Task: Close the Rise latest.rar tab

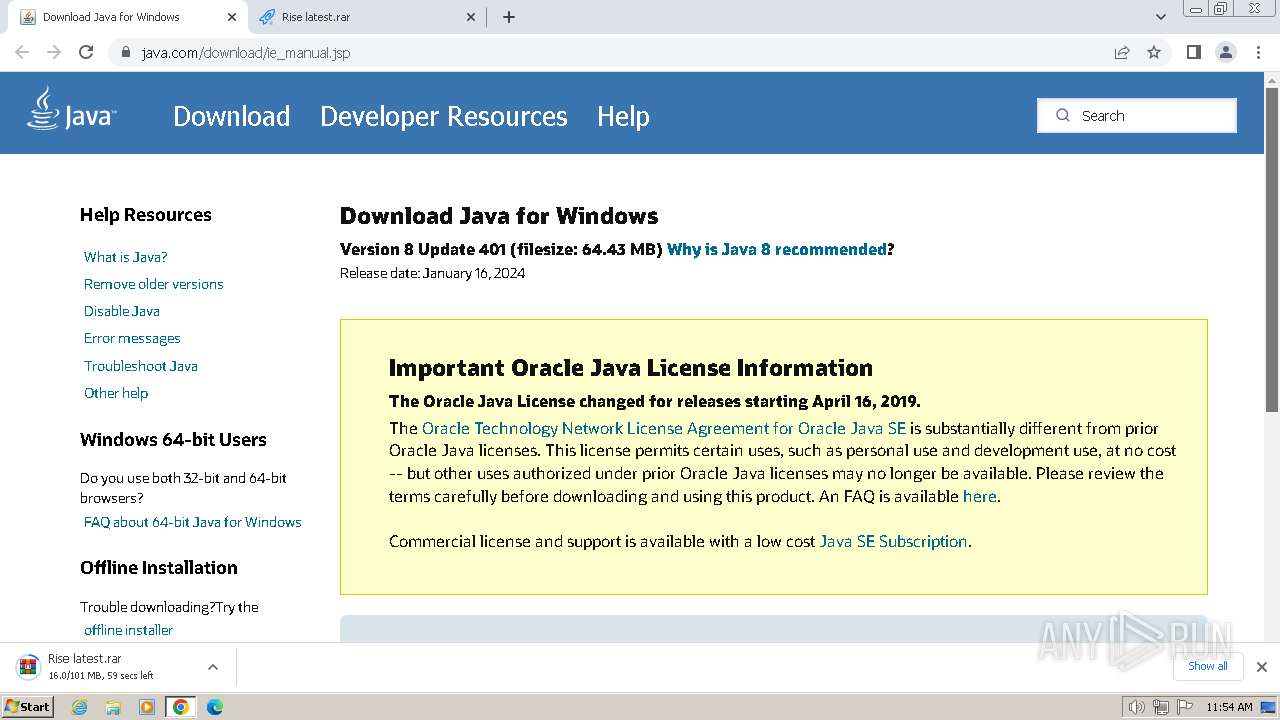Action: (x=472, y=17)
